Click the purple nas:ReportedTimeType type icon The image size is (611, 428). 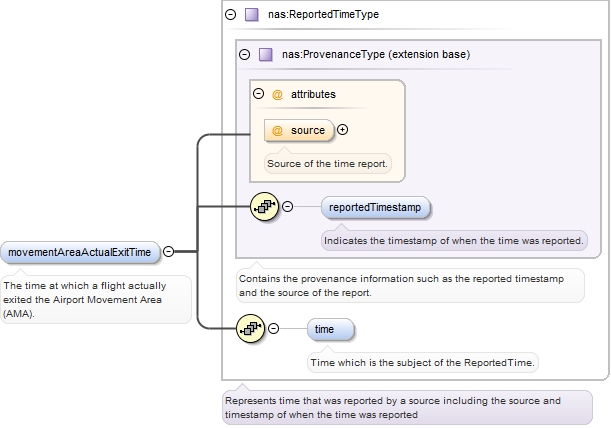[252, 15]
